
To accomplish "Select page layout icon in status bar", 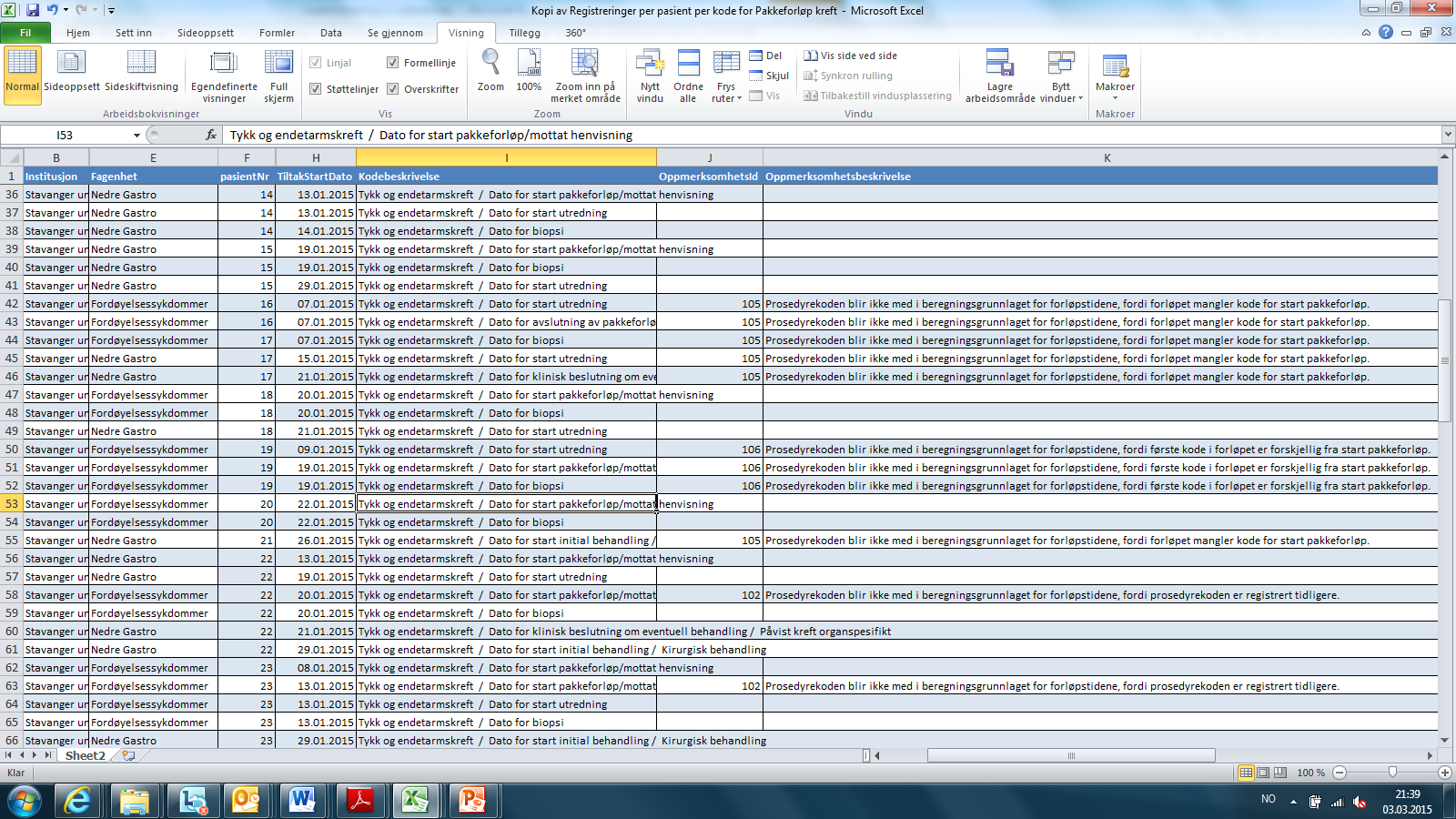I will tap(1263, 773).
